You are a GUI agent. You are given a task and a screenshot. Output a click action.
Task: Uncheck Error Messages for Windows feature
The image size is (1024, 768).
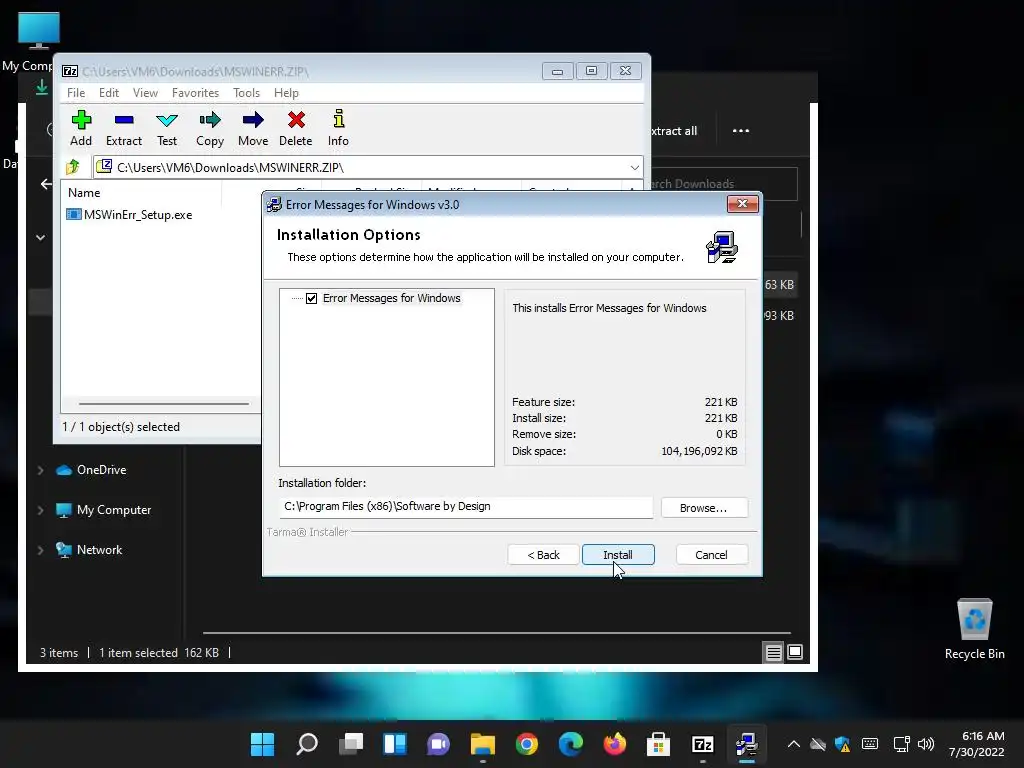312,298
